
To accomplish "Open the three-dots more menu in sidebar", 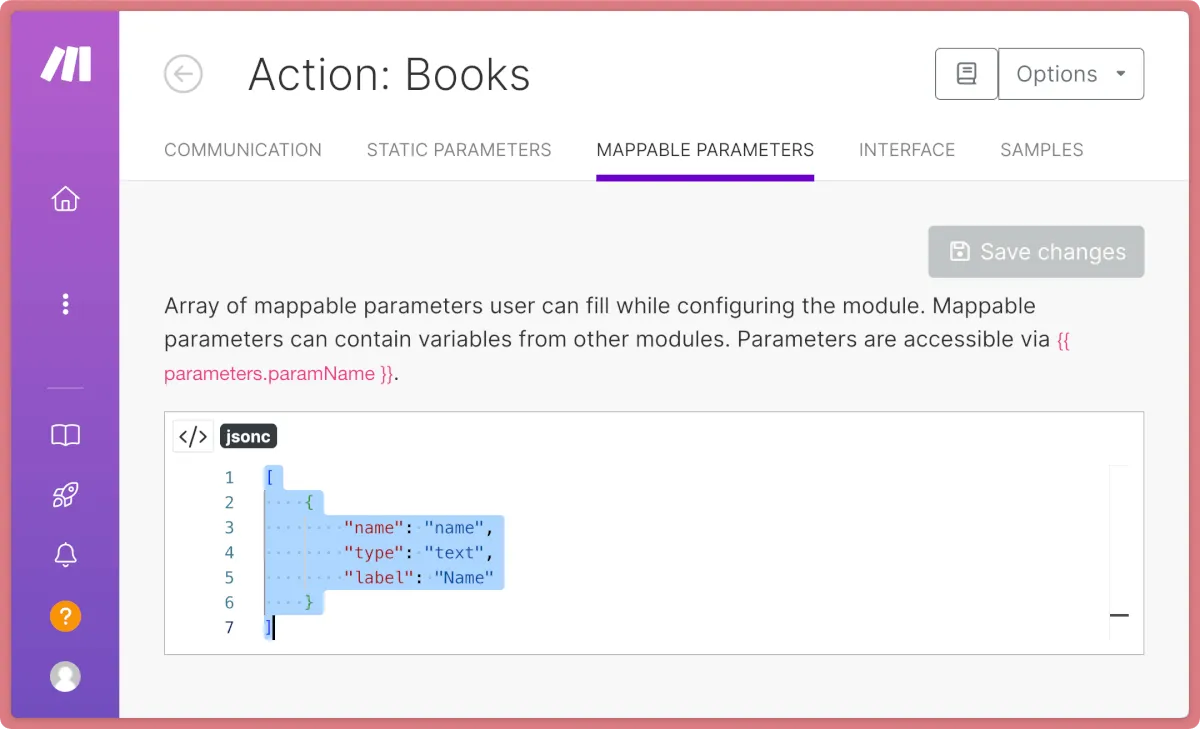I will [65, 304].
